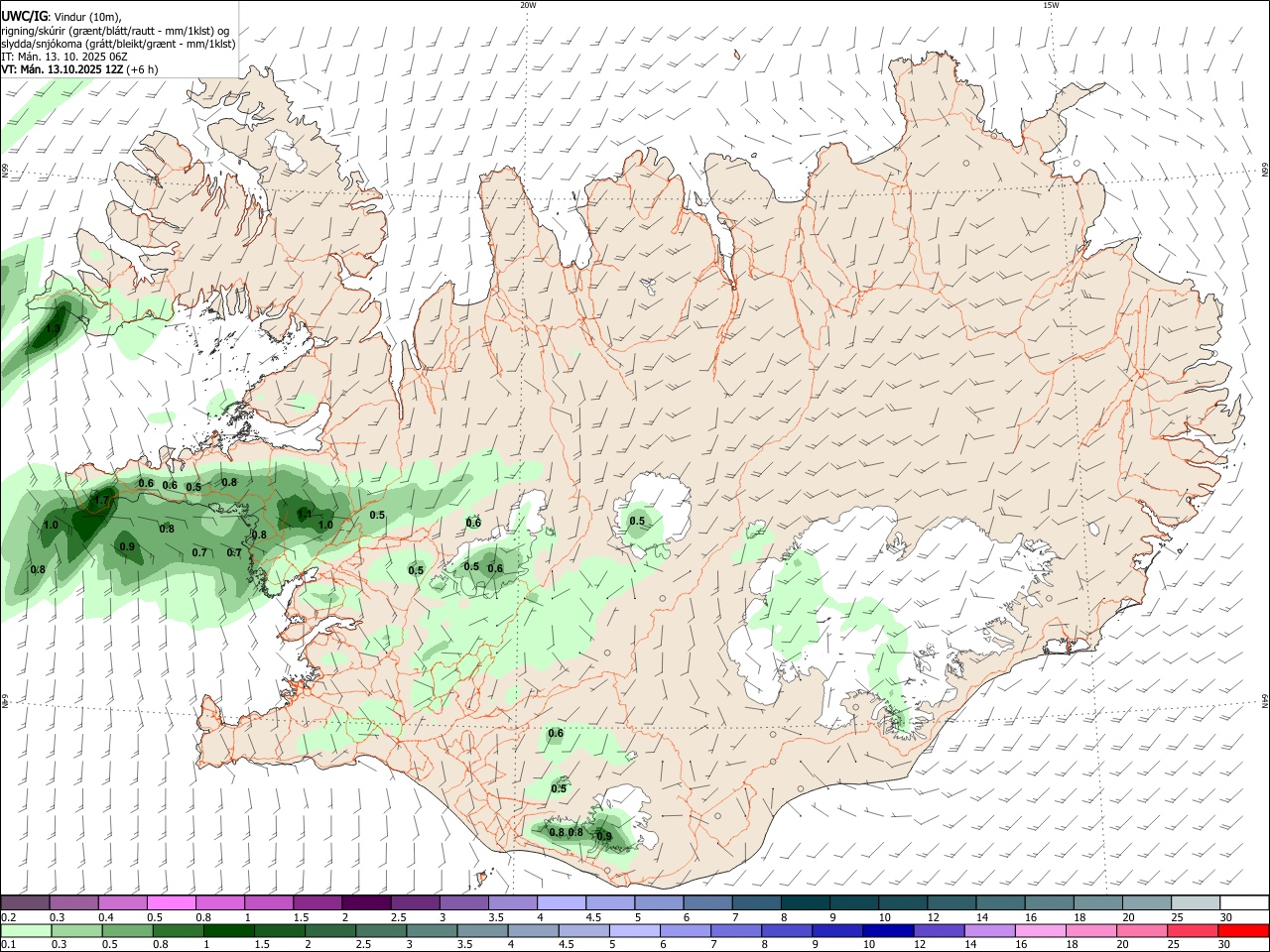Image resolution: width=1270 pixels, height=952 pixels.
Task: Click the upper legend label '0.2'
Action: [8, 917]
